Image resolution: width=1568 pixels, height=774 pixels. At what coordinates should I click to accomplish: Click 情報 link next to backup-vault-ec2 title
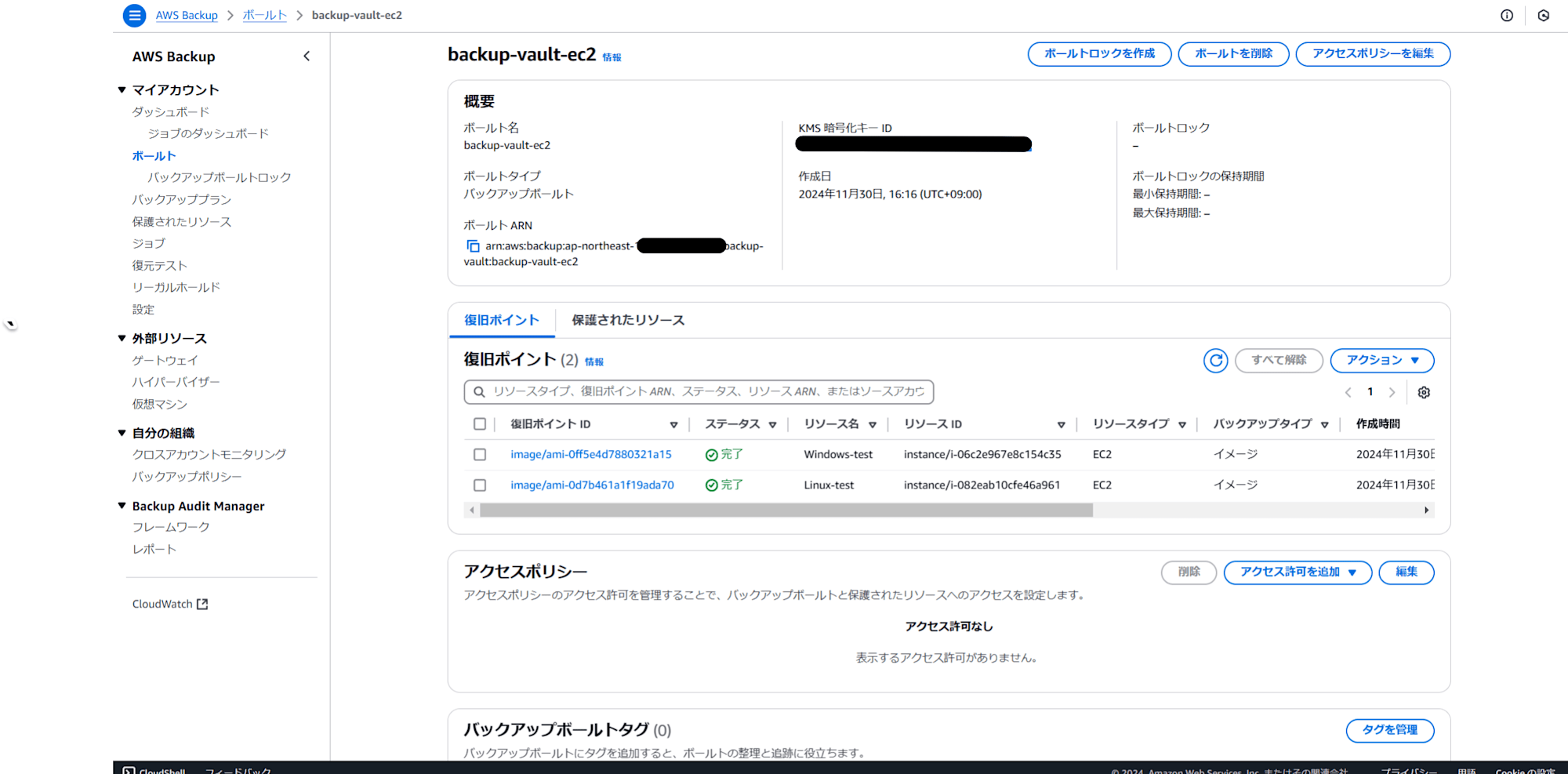[612, 57]
